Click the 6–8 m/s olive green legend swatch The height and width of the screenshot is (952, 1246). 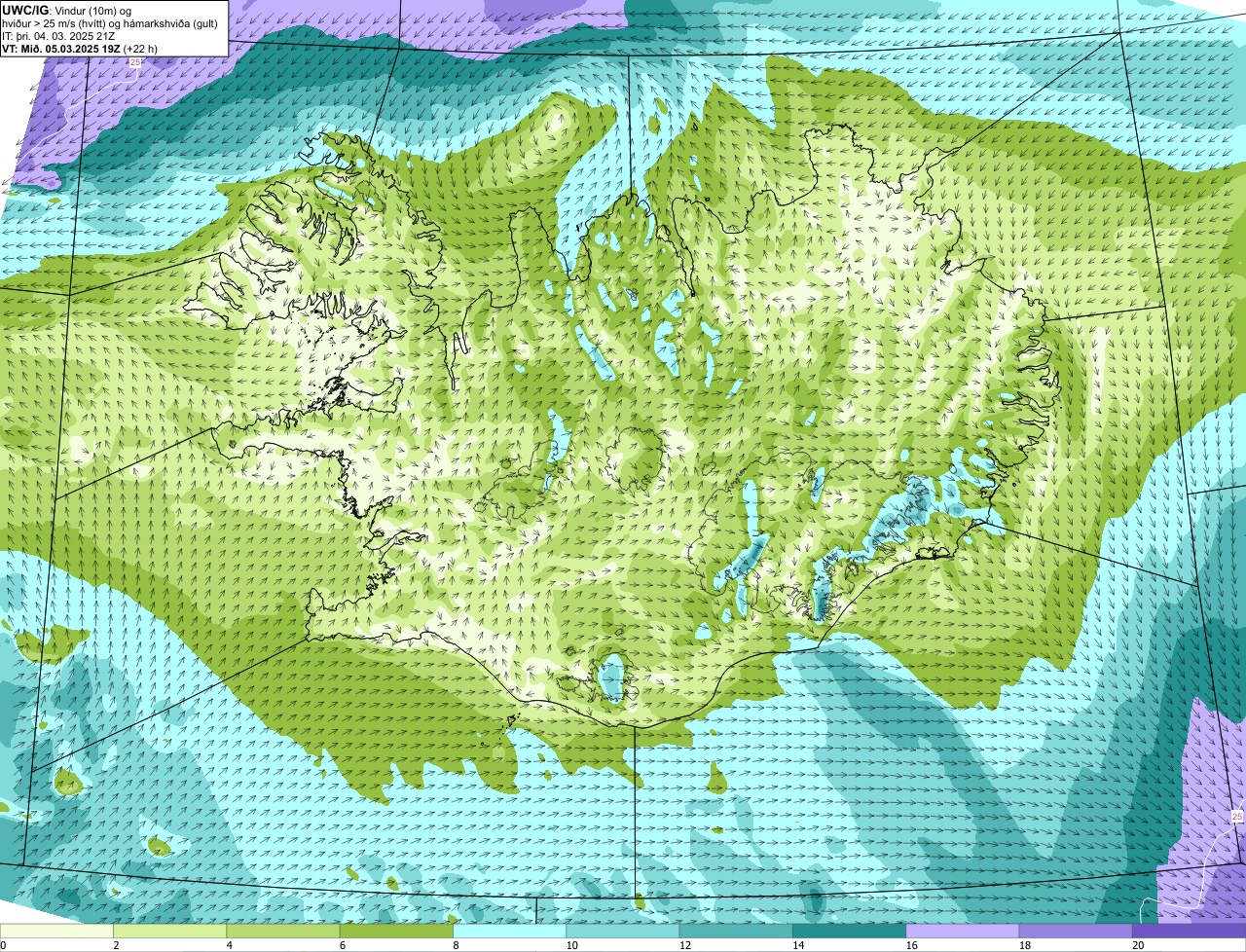tap(396, 932)
